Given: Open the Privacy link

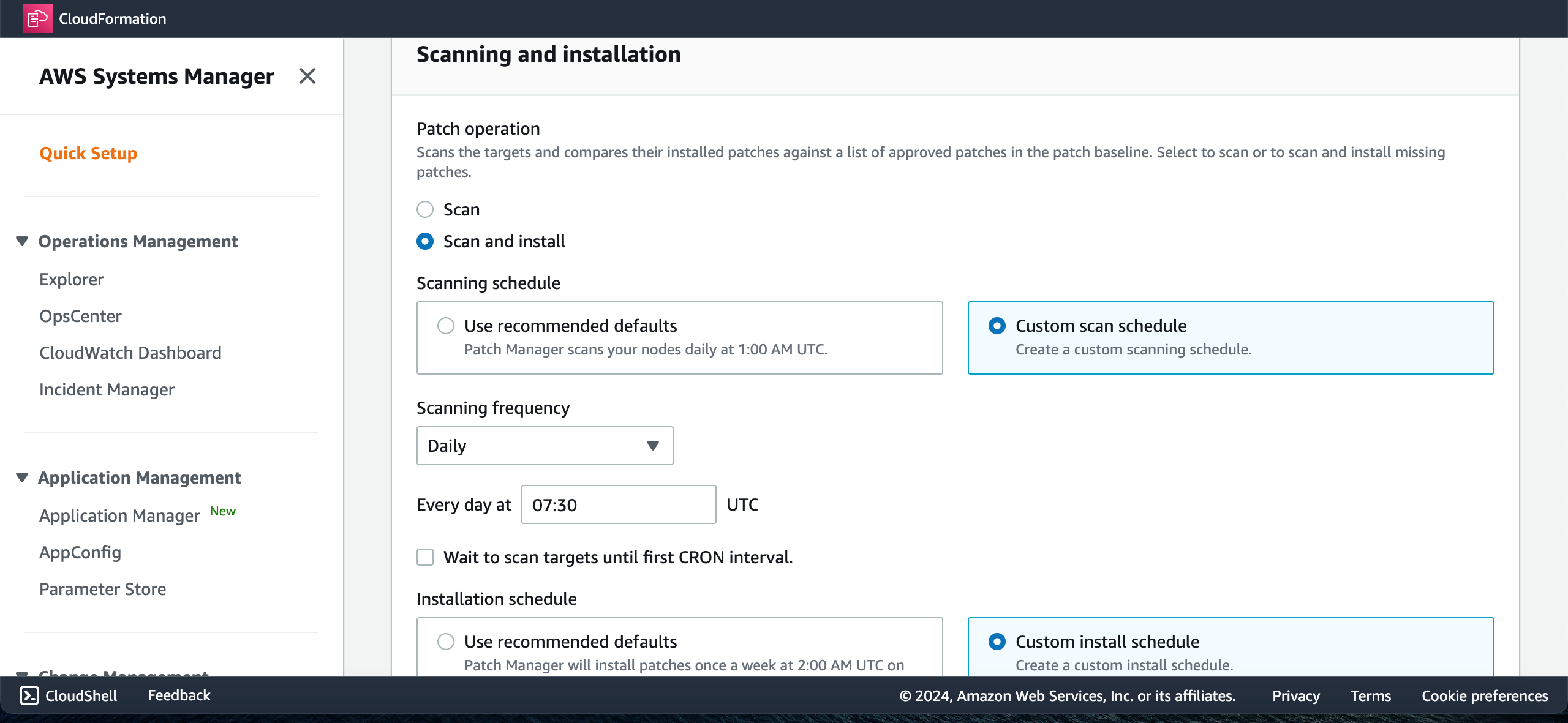Looking at the screenshot, I should (1296, 695).
